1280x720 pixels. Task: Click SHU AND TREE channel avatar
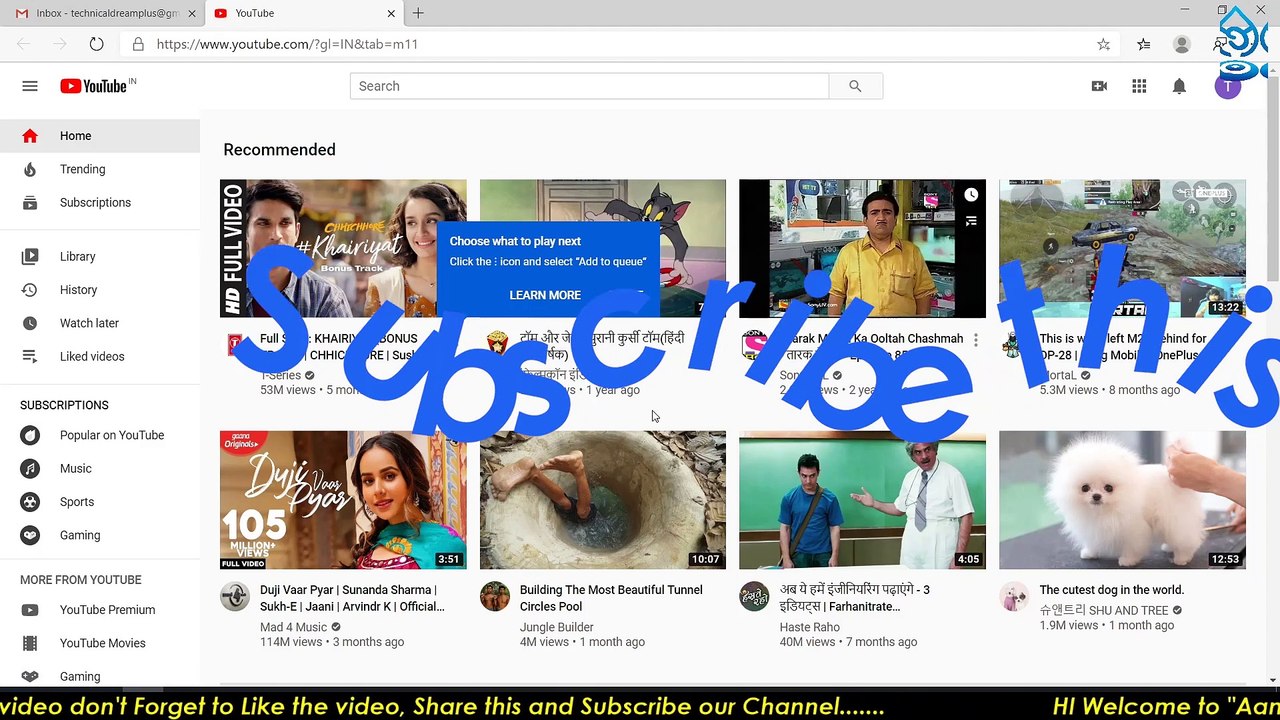coord(1014,596)
